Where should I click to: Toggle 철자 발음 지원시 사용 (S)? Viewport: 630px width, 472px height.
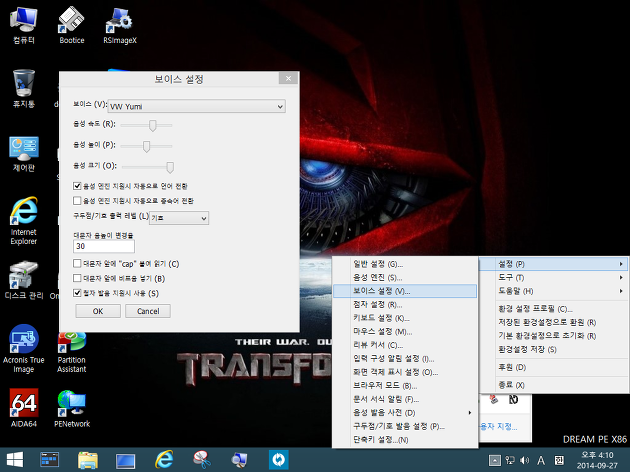click(77, 293)
